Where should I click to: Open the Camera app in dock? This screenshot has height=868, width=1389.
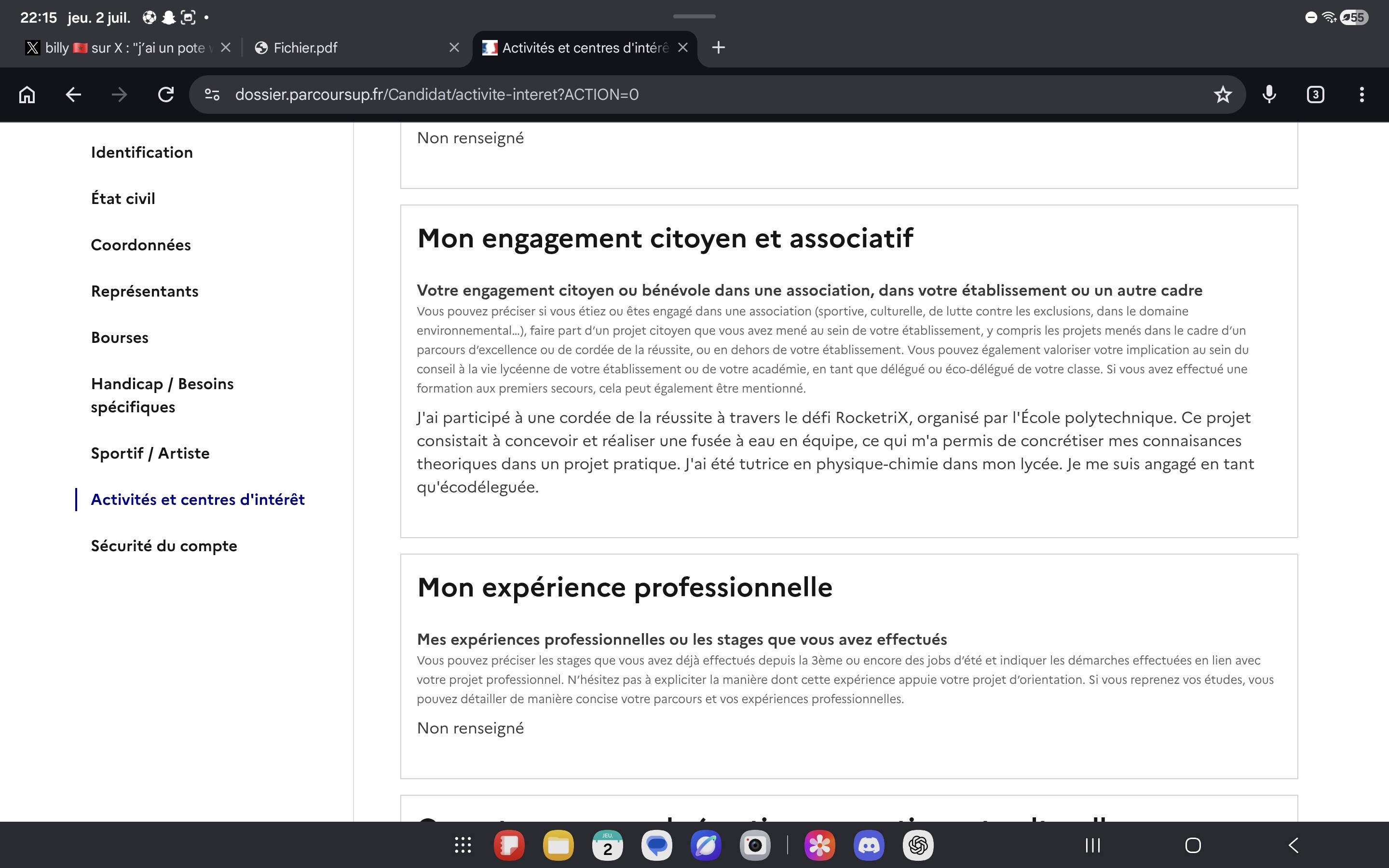click(x=755, y=845)
